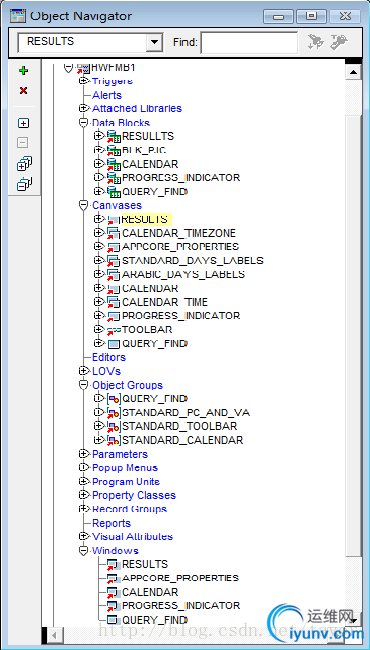This screenshot has height=650, width=370.
Task: Expand the LOVs node
Action: [x=84, y=371]
